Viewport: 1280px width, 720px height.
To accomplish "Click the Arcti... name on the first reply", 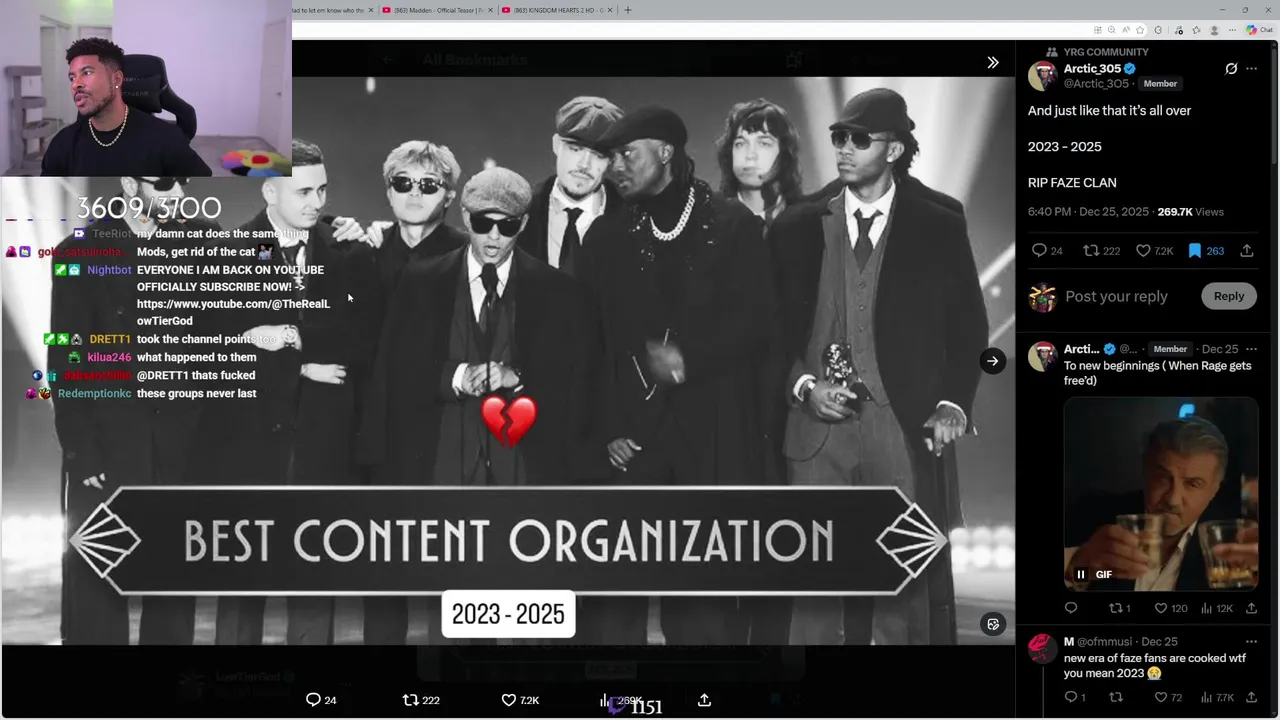I will coord(1081,349).
